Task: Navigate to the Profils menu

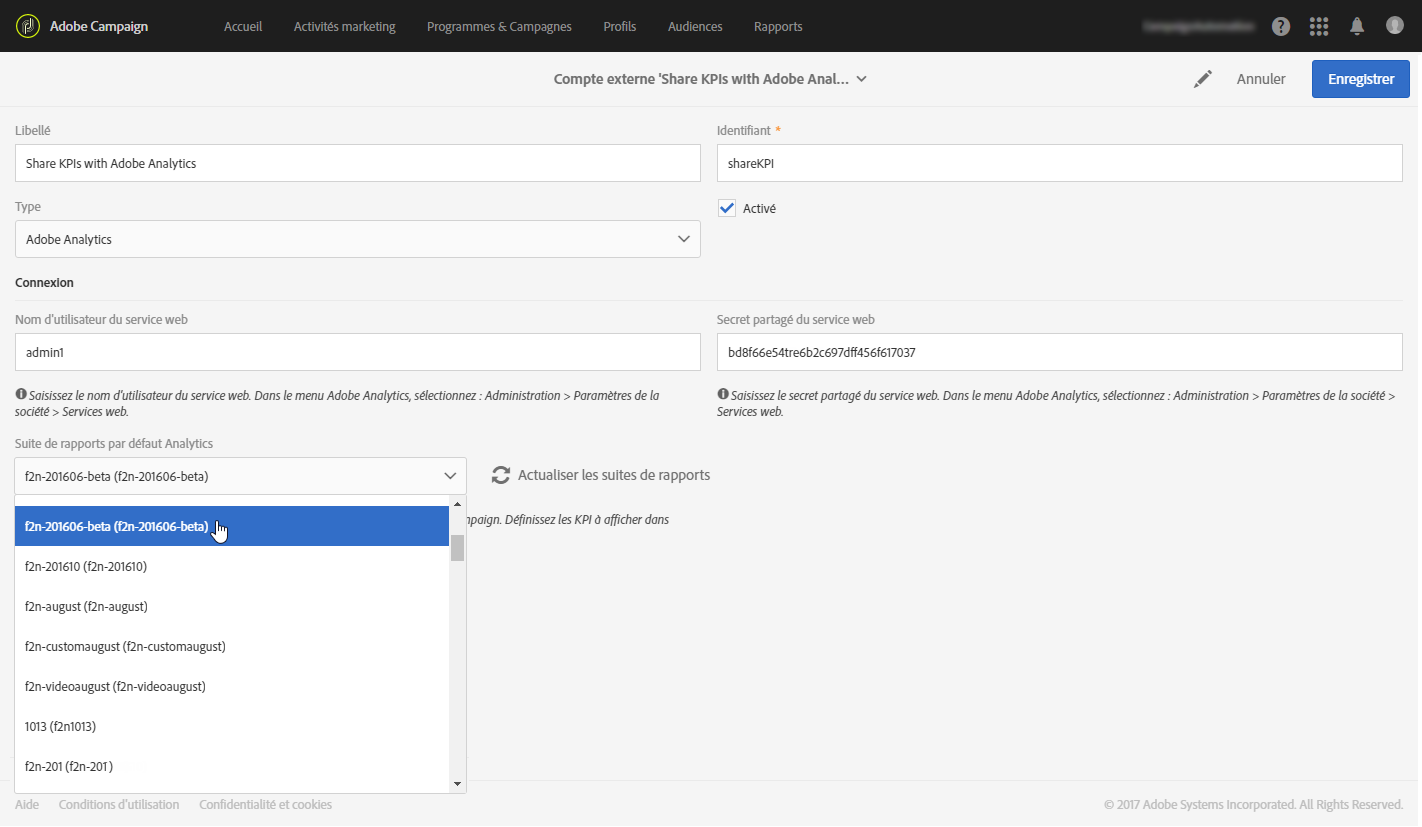Action: pos(620,26)
